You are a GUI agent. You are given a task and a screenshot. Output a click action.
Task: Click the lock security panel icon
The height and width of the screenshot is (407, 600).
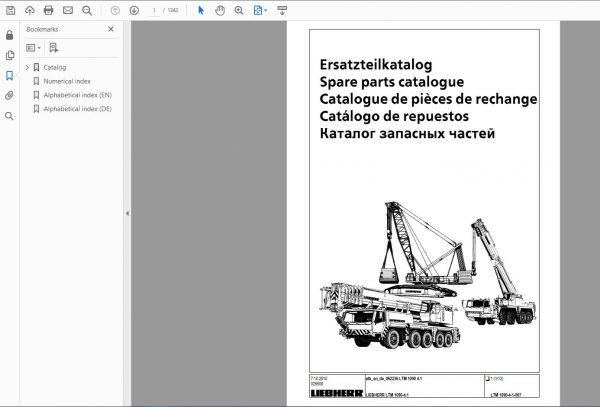click(x=10, y=35)
